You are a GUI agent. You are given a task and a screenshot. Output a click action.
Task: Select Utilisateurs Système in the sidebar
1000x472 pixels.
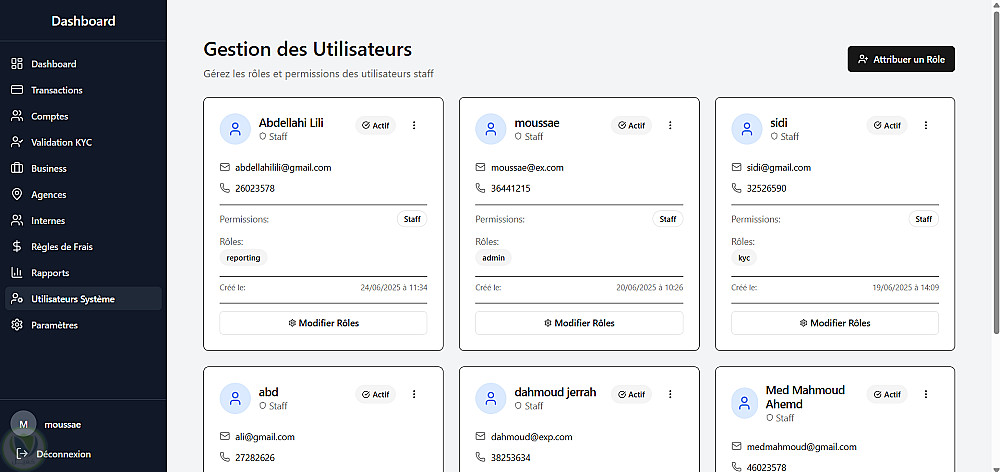(73, 299)
